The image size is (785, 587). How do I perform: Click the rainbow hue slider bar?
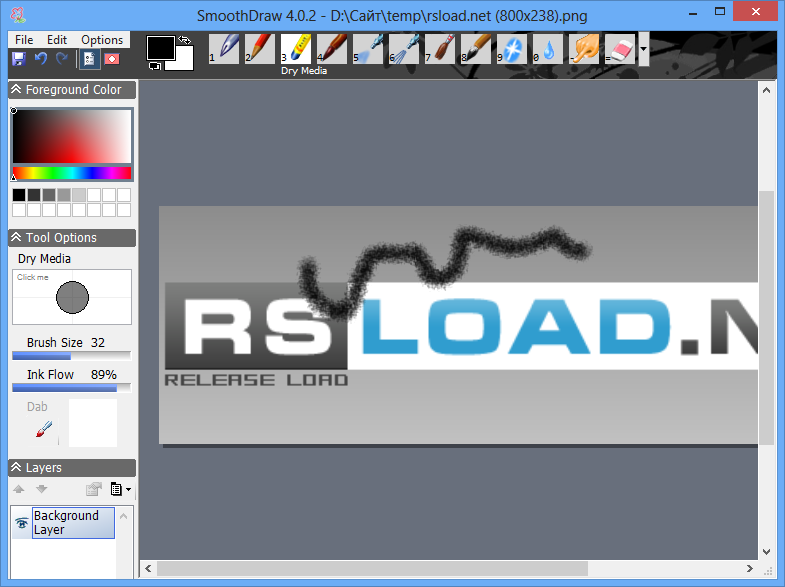click(72, 173)
